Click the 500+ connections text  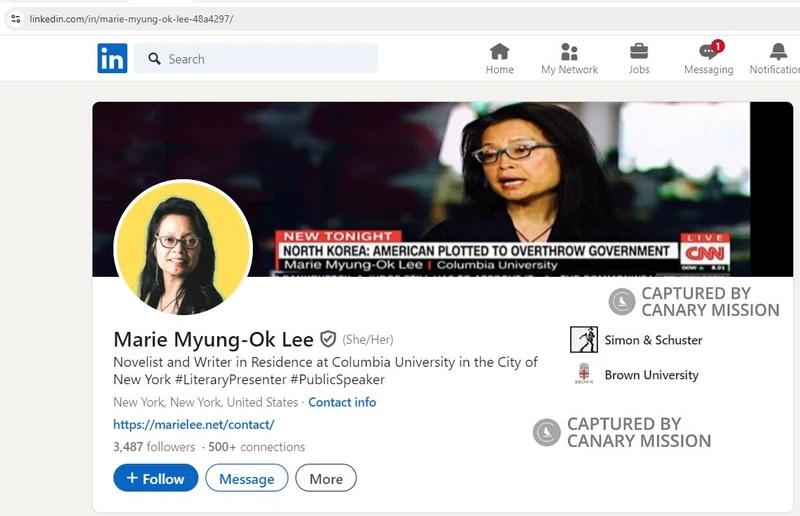click(257, 447)
